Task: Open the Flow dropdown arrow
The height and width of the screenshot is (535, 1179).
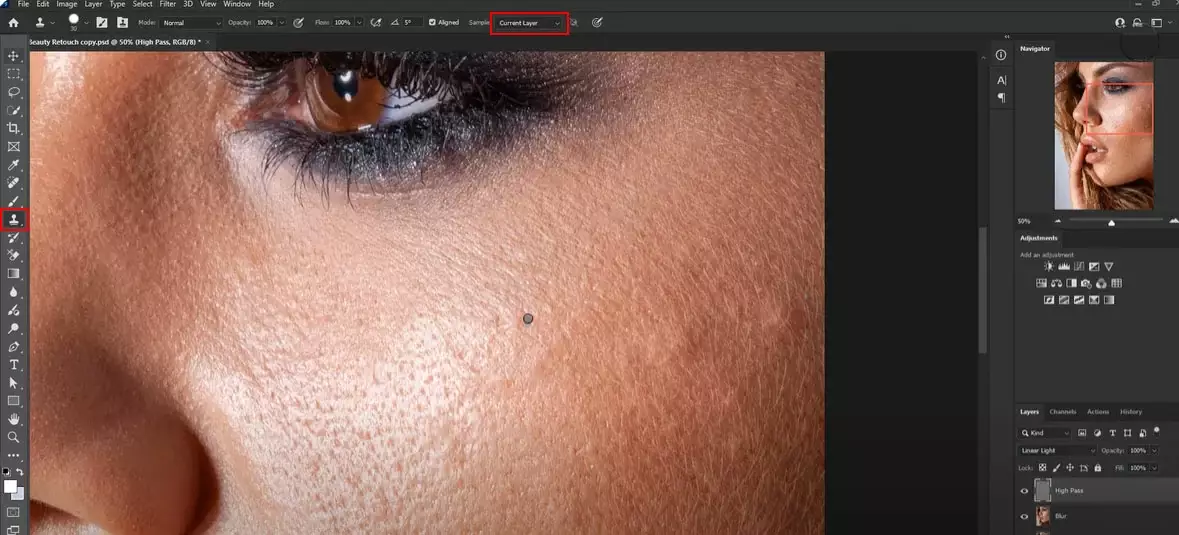Action: coord(359,23)
